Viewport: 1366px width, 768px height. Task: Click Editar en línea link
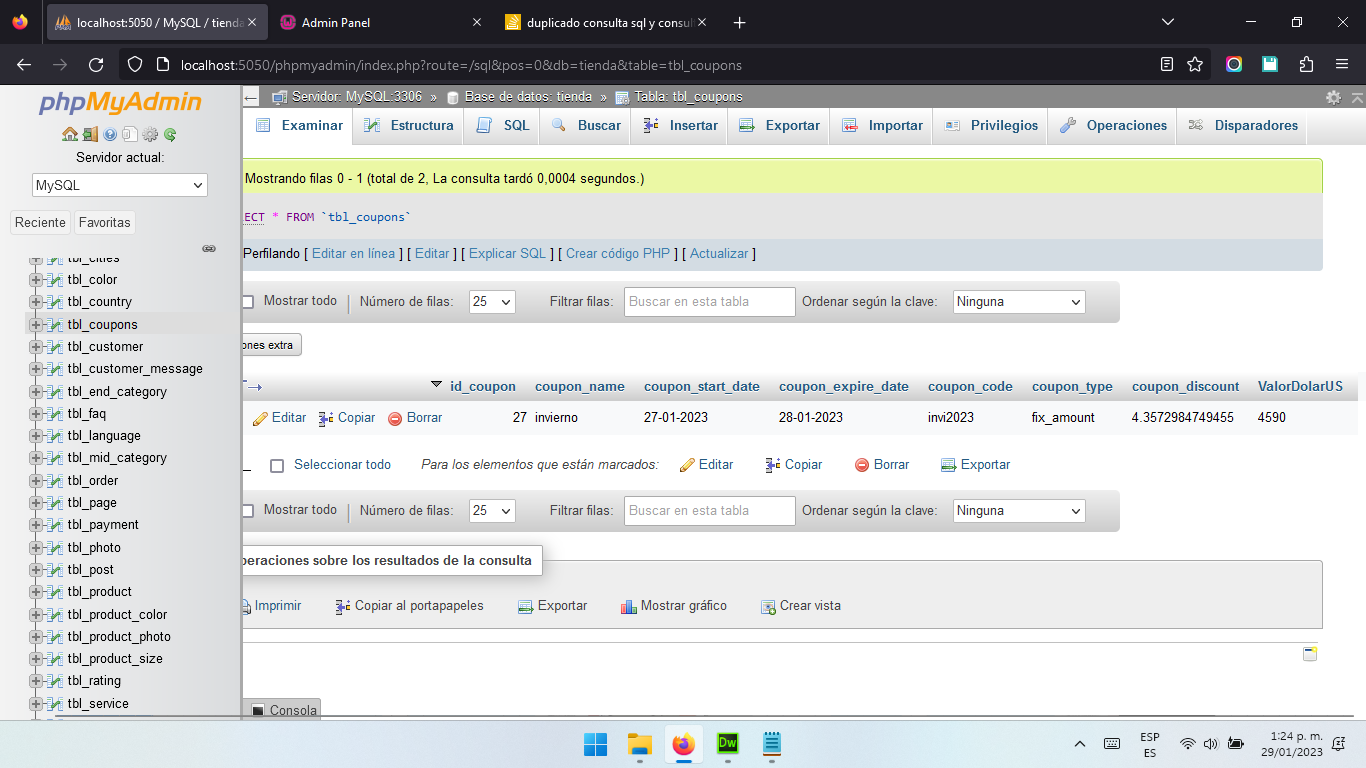(353, 253)
